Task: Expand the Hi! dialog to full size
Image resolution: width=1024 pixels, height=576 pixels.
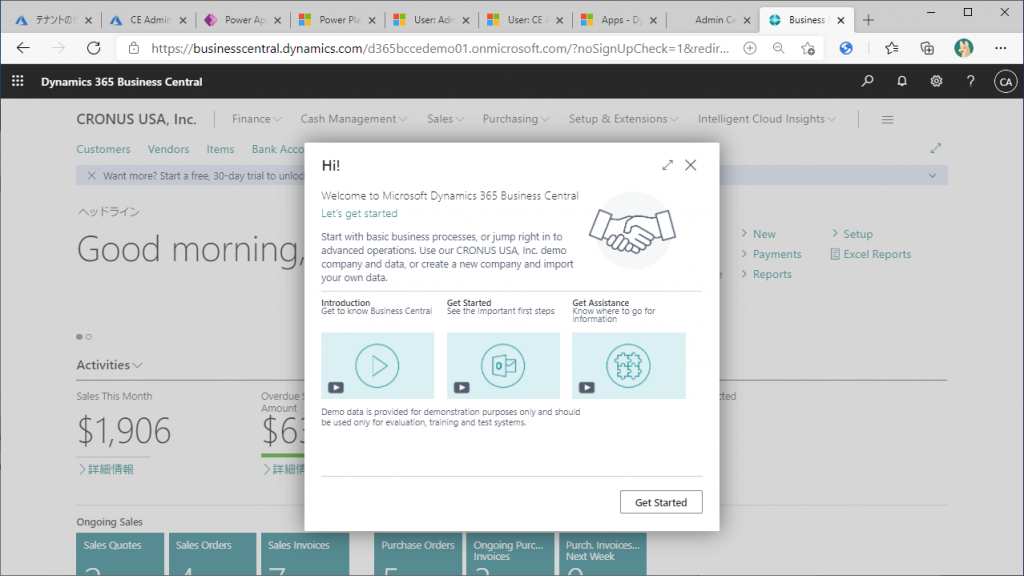Action: coord(667,165)
